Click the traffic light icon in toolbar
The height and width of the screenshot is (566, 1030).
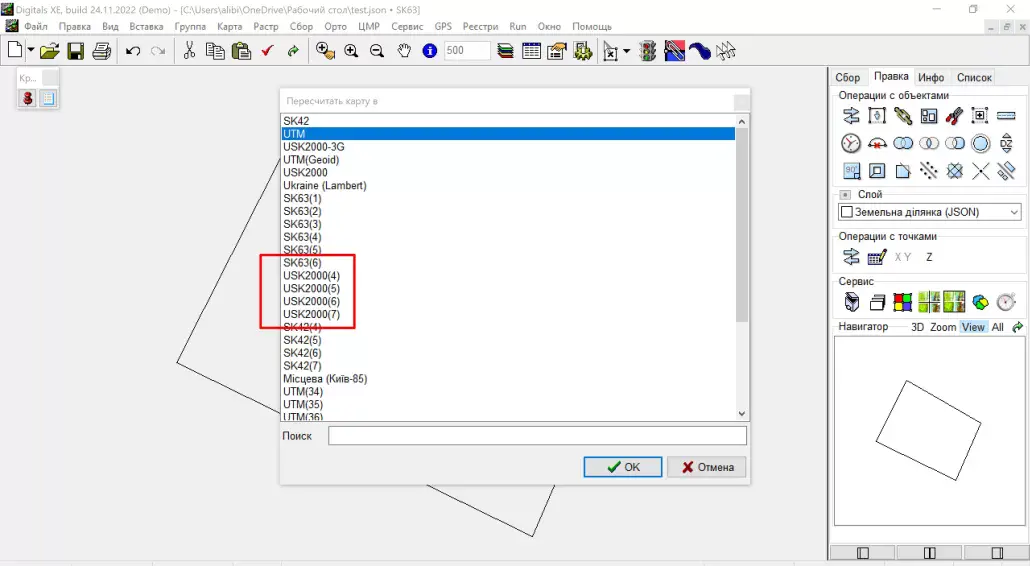point(648,51)
